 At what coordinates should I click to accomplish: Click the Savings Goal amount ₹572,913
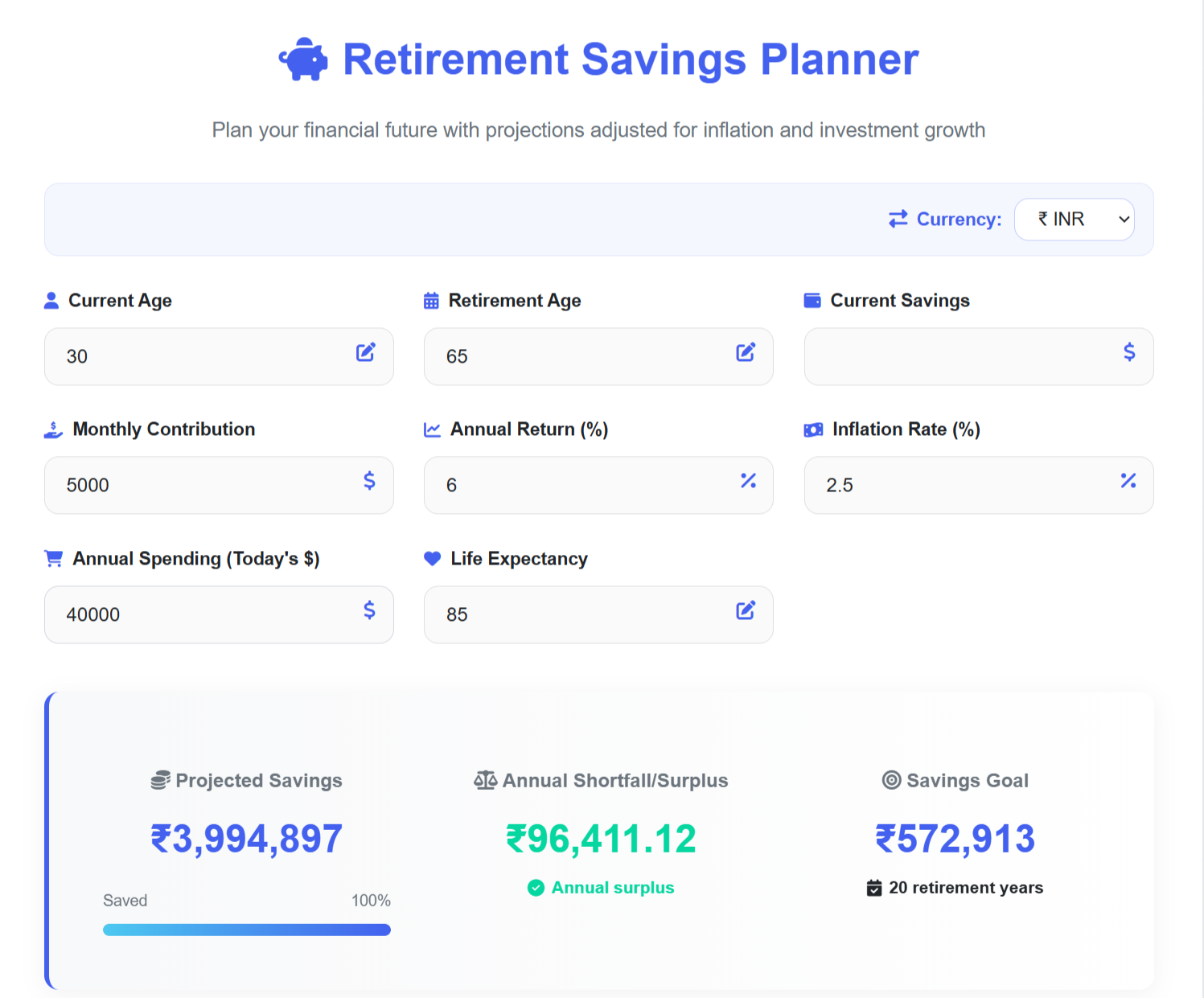(955, 839)
